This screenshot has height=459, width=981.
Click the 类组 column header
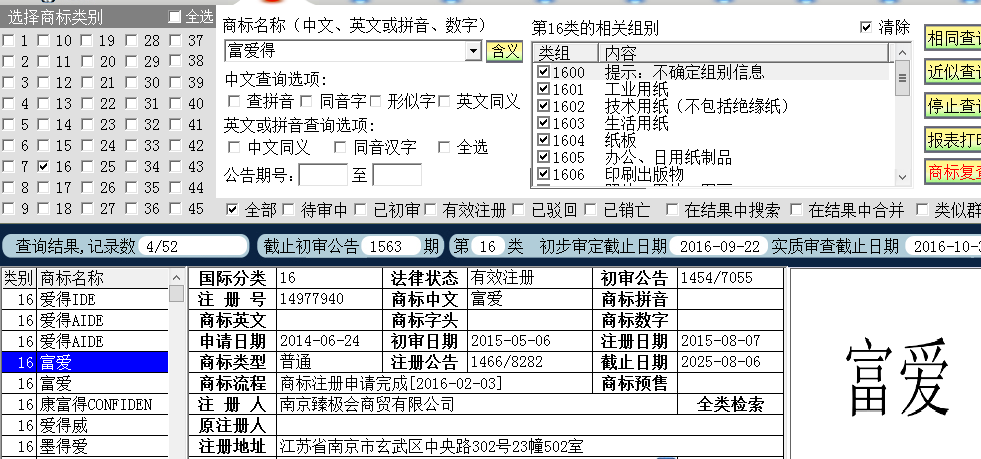pos(566,53)
